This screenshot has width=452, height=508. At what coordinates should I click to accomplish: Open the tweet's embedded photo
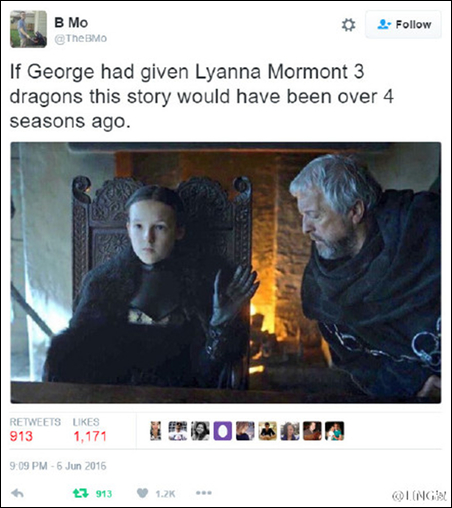[226, 273]
